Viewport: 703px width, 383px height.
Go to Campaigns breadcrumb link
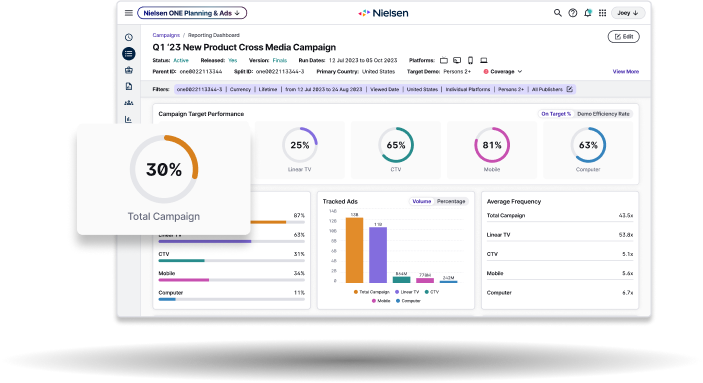(x=166, y=35)
